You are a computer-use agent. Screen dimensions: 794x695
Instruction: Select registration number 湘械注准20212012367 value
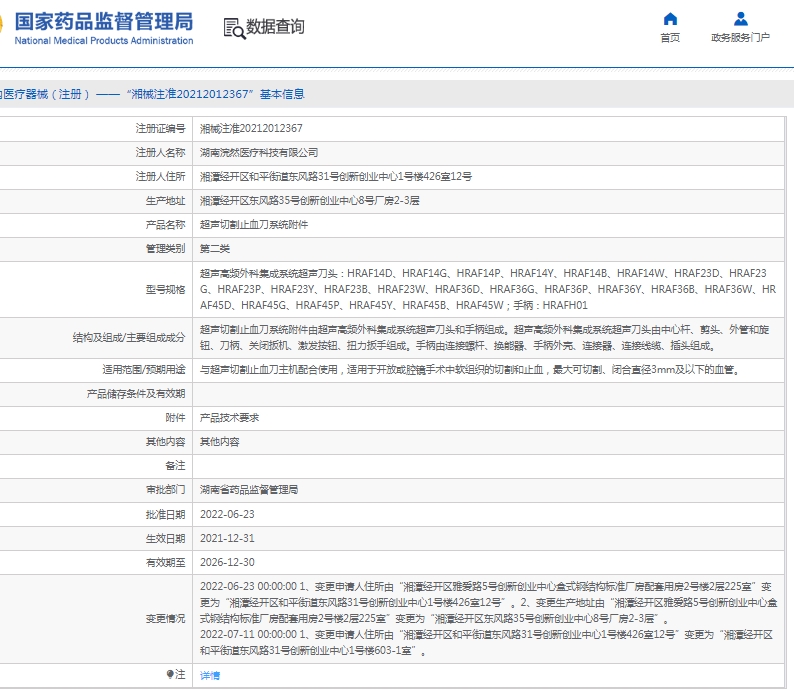coord(251,129)
